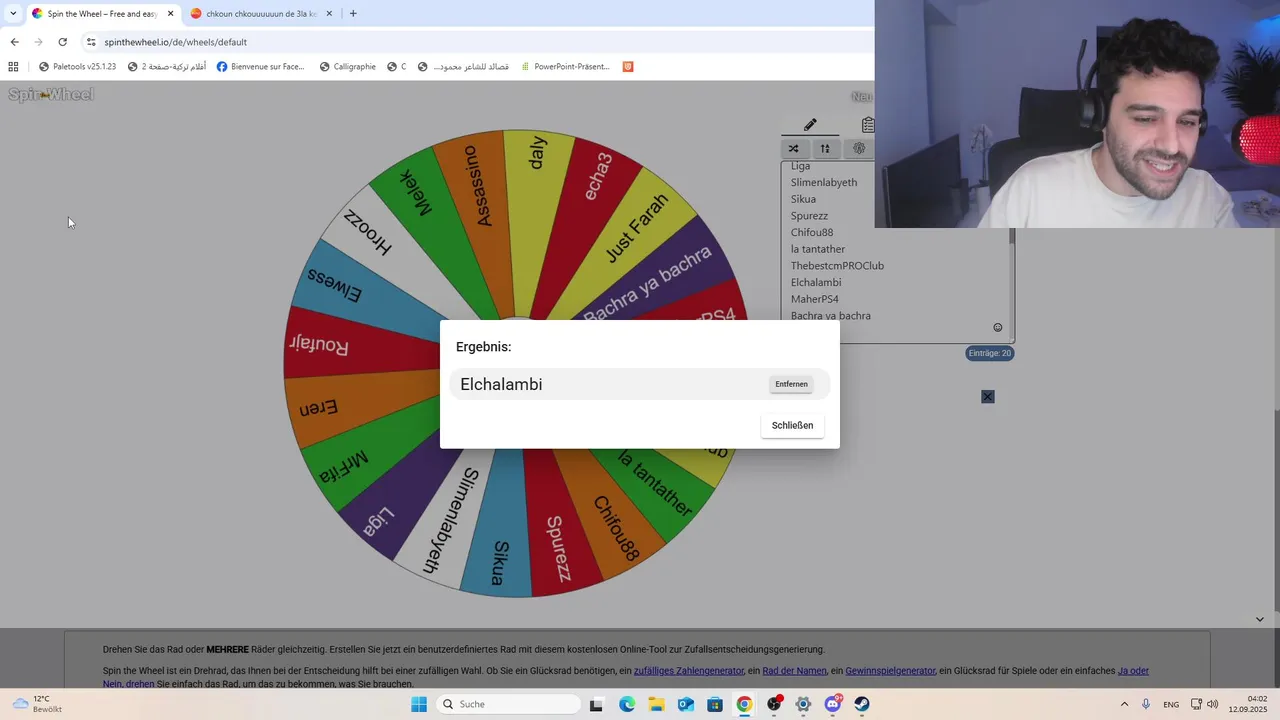This screenshot has width=1280, height=720.
Task: Click the microphone tray icon
Action: (x=1146, y=704)
